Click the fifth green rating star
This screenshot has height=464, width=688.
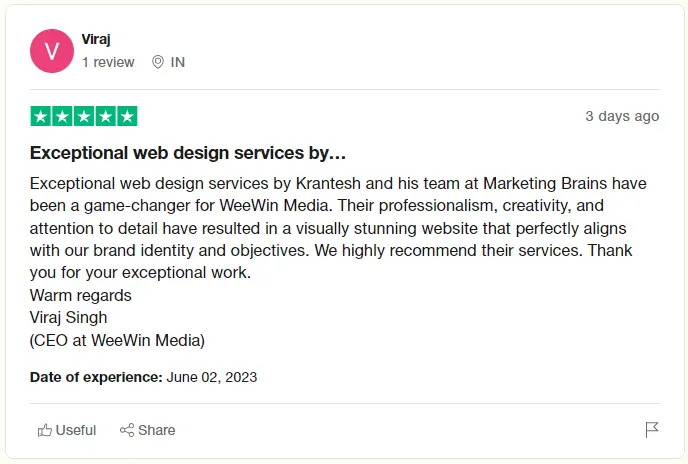[127, 116]
